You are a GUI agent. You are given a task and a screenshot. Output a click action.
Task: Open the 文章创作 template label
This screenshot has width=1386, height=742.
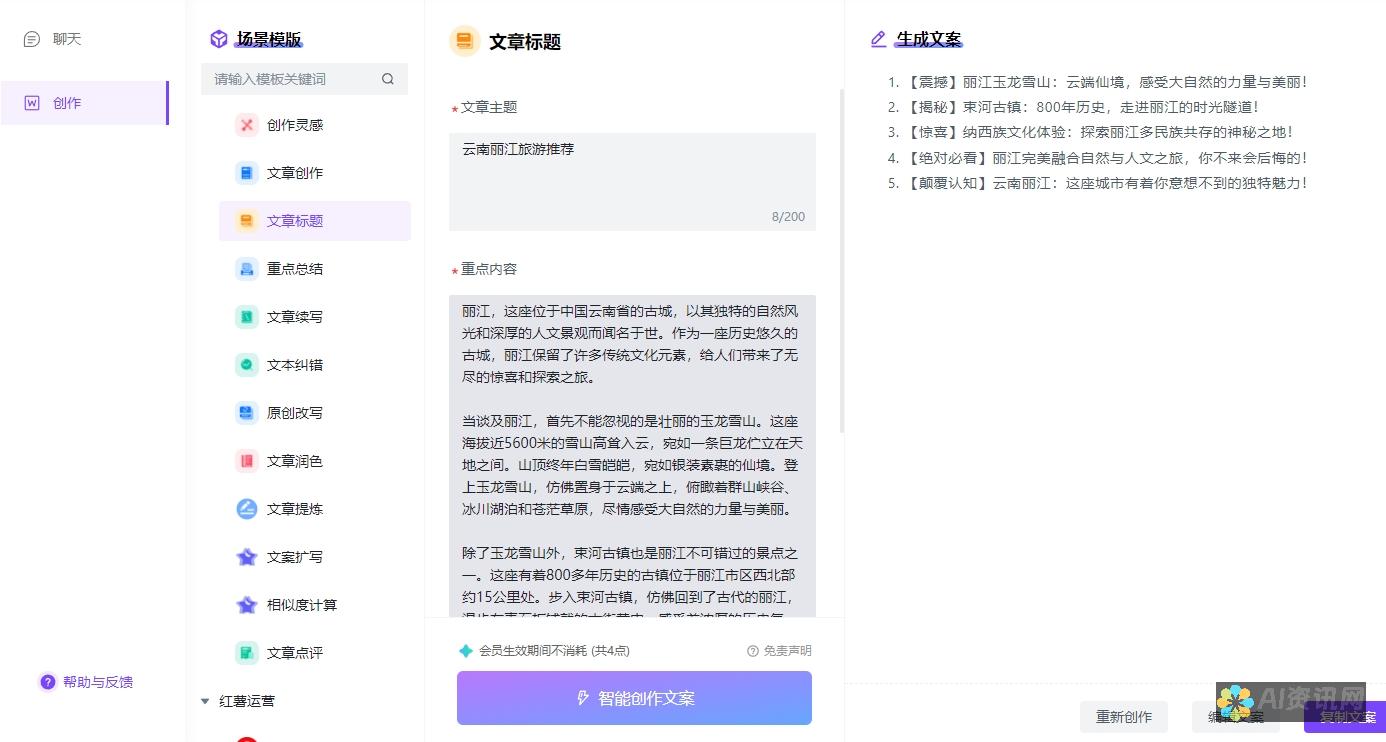pos(295,173)
